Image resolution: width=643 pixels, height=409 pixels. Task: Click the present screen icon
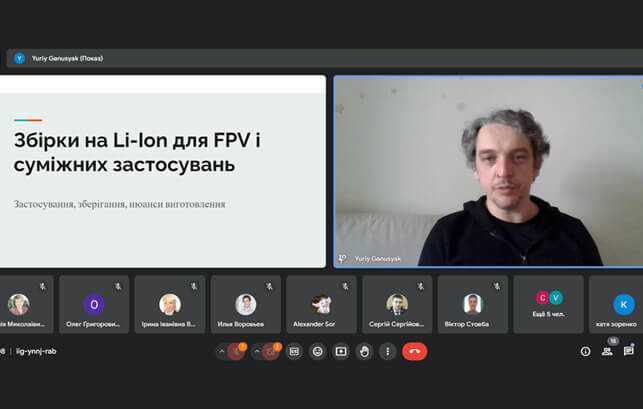[341, 352]
